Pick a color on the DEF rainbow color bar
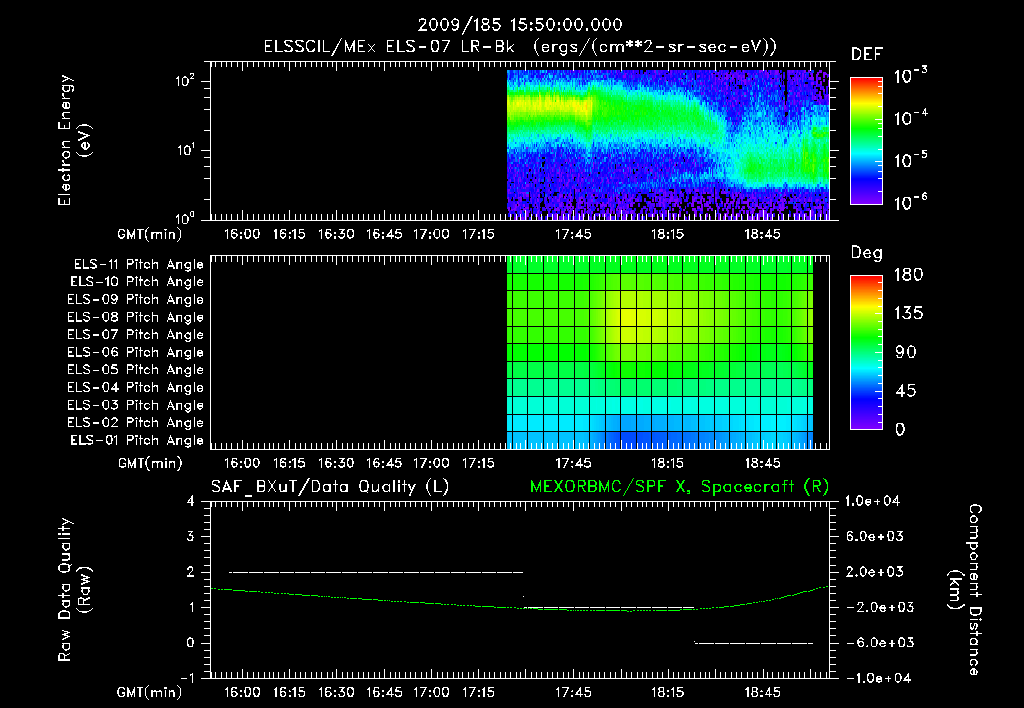This screenshot has width=1024, height=708. coord(866,140)
